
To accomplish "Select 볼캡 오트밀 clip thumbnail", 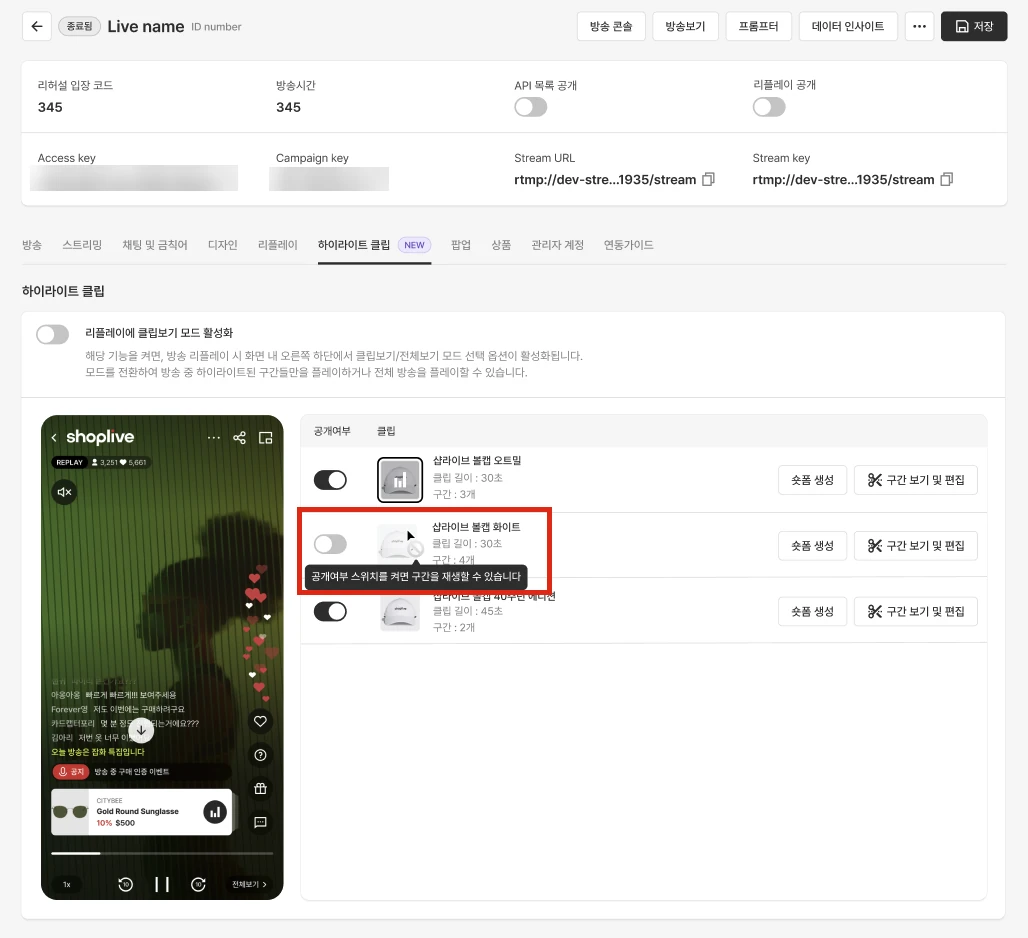I will (x=400, y=480).
